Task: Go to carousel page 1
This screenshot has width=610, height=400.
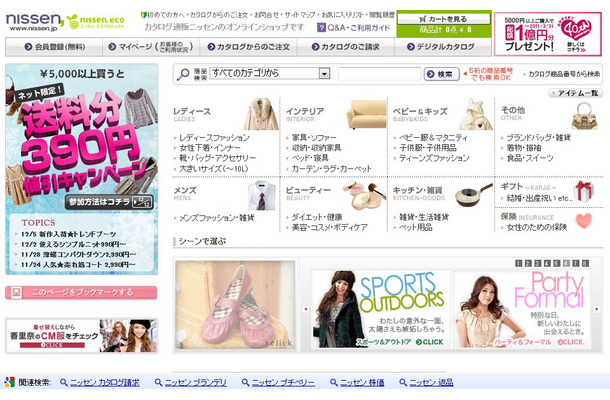Action: point(518,263)
